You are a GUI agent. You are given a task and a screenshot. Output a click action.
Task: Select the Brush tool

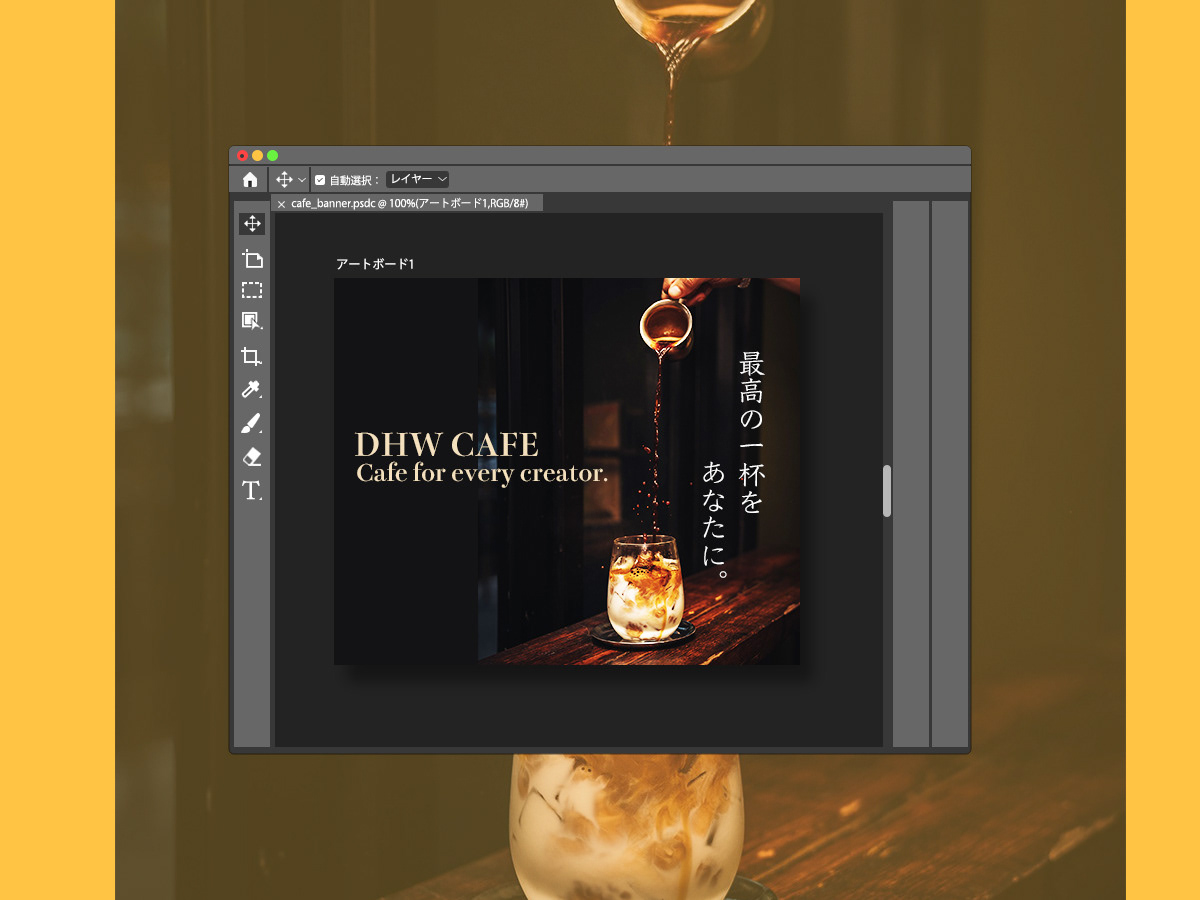(x=252, y=423)
